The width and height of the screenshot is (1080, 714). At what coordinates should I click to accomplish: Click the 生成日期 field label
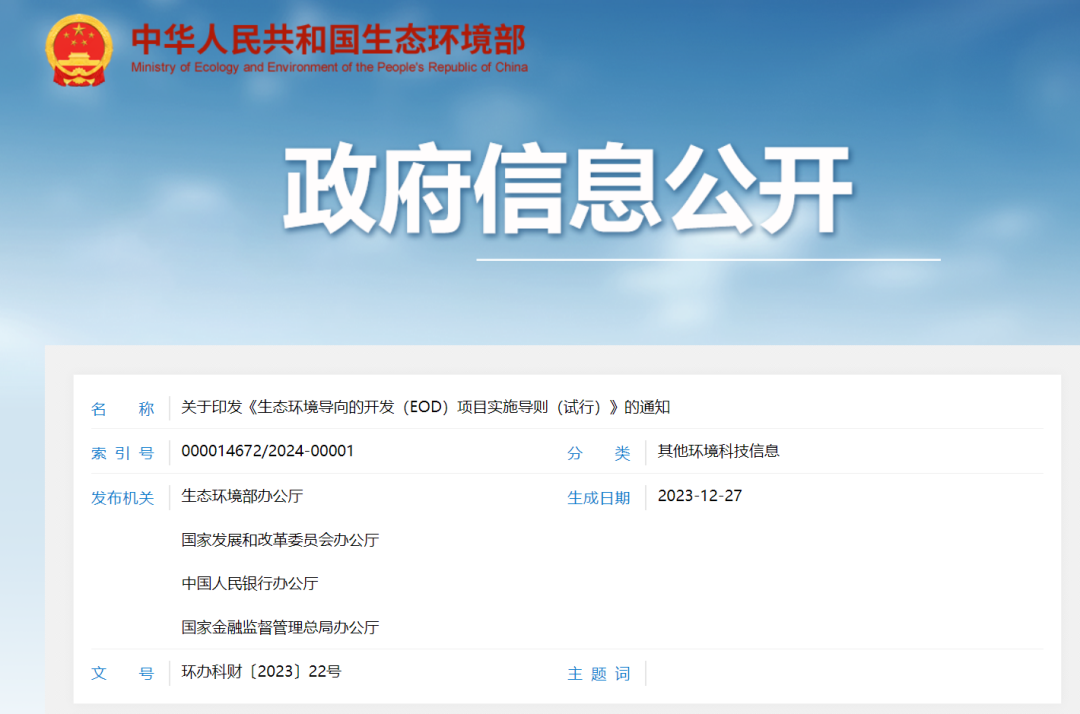pyautogui.click(x=599, y=498)
